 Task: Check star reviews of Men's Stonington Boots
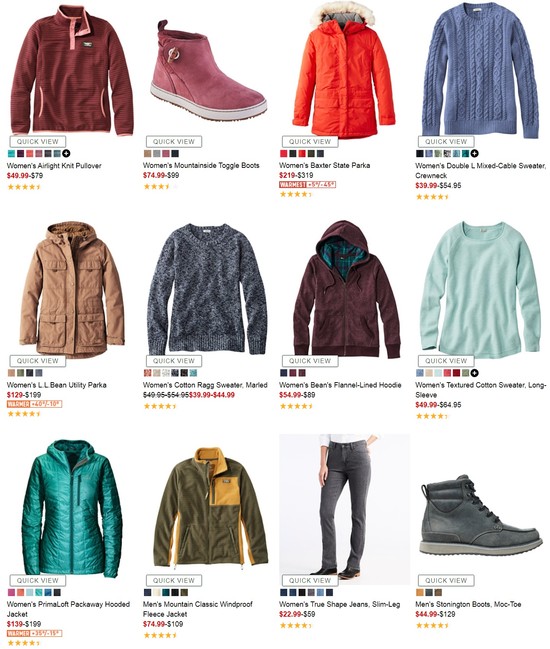[x=432, y=625]
